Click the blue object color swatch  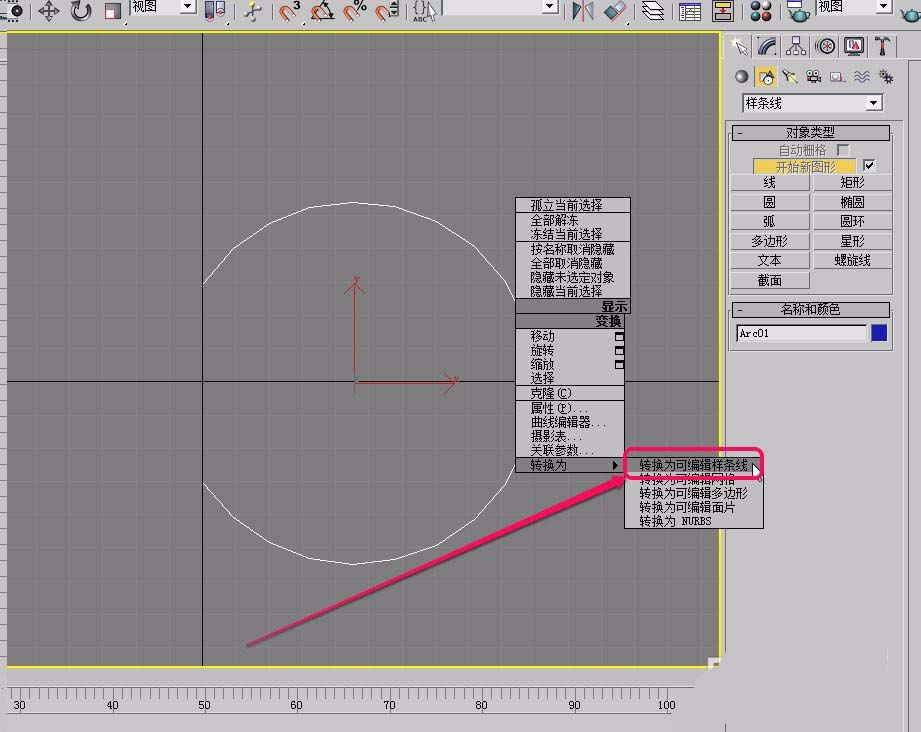[x=879, y=333]
